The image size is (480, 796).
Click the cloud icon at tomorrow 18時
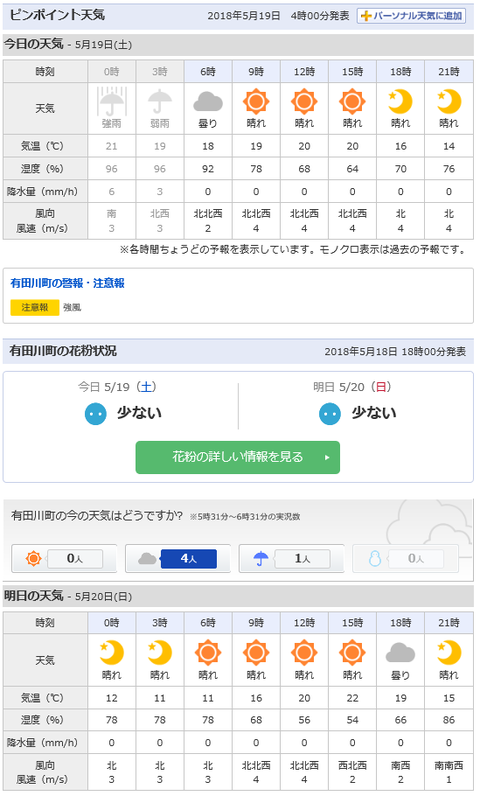click(400, 653)
